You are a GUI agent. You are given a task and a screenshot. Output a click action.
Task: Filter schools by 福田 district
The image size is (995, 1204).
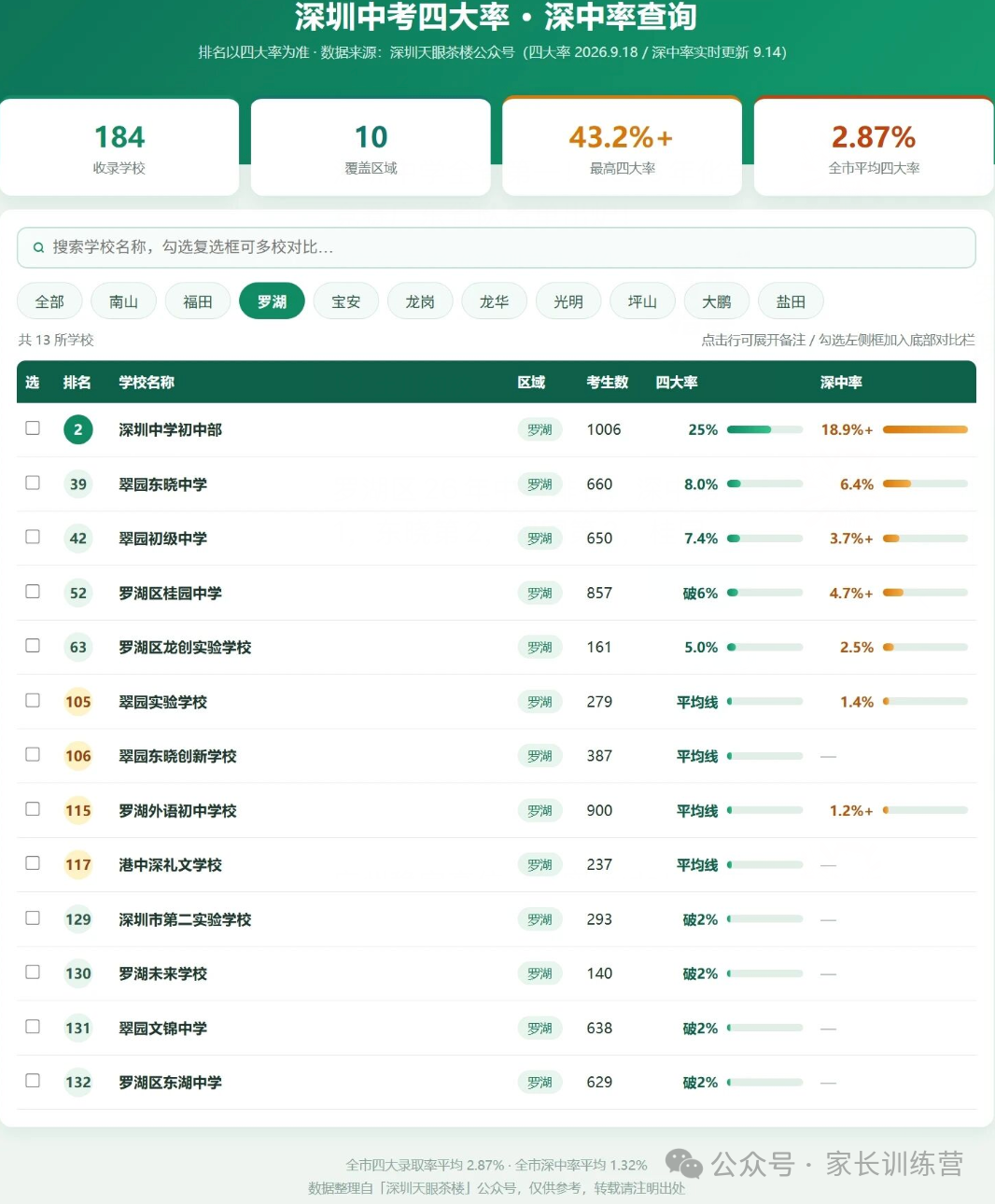(198, 301)
